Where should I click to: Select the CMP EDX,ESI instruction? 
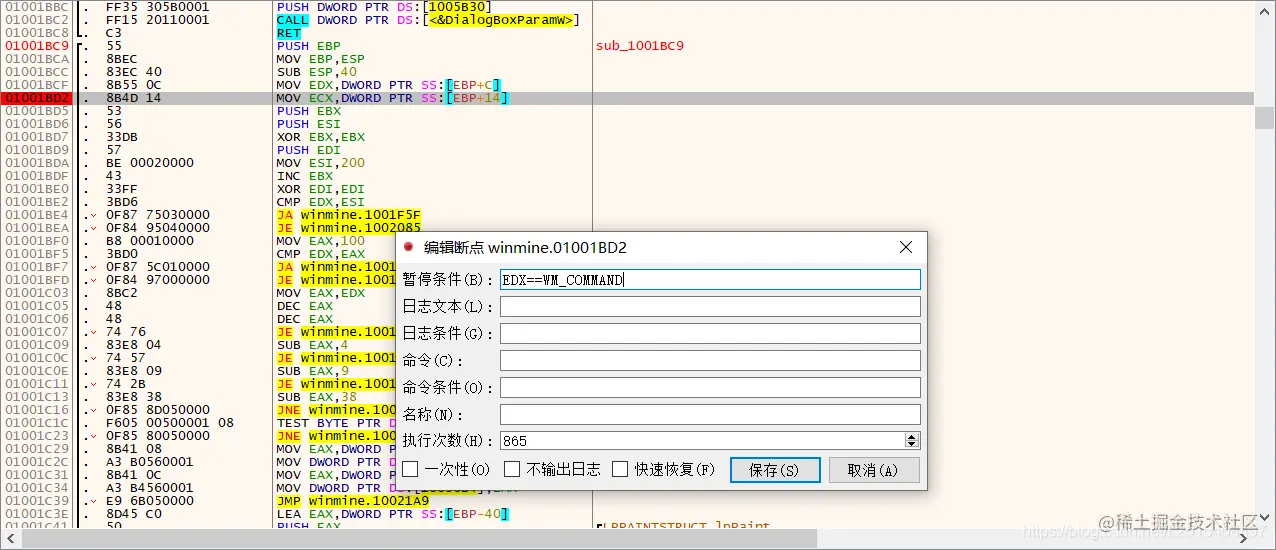(321, 202)
